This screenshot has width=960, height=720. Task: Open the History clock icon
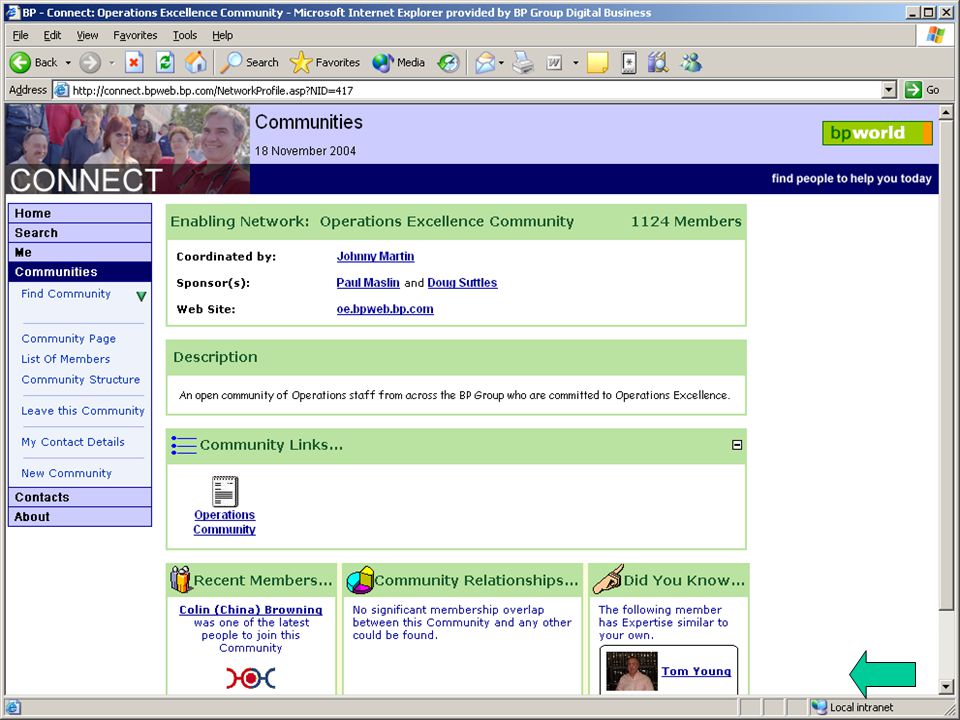[448, 62]
